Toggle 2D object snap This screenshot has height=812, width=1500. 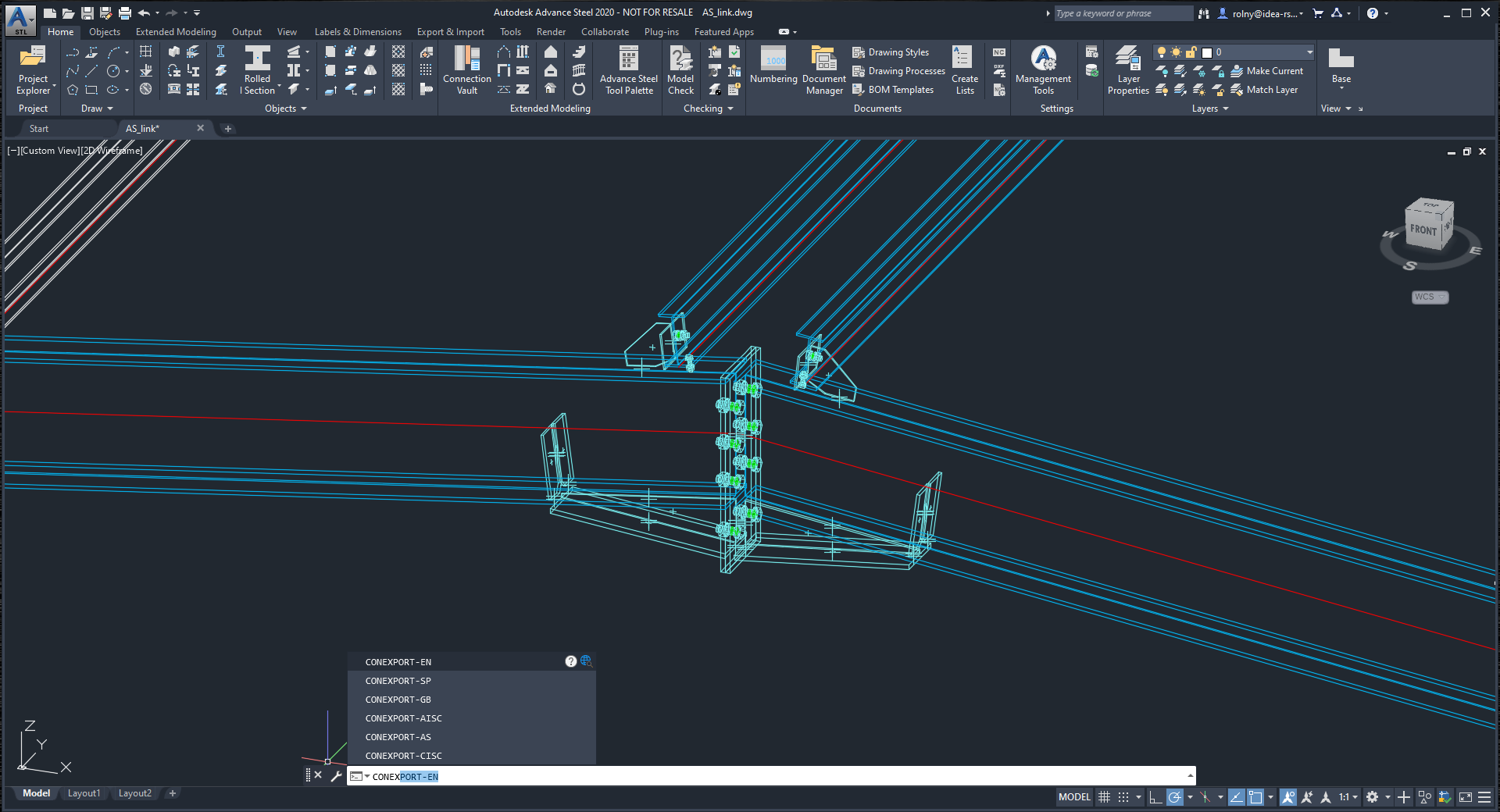1255,797
